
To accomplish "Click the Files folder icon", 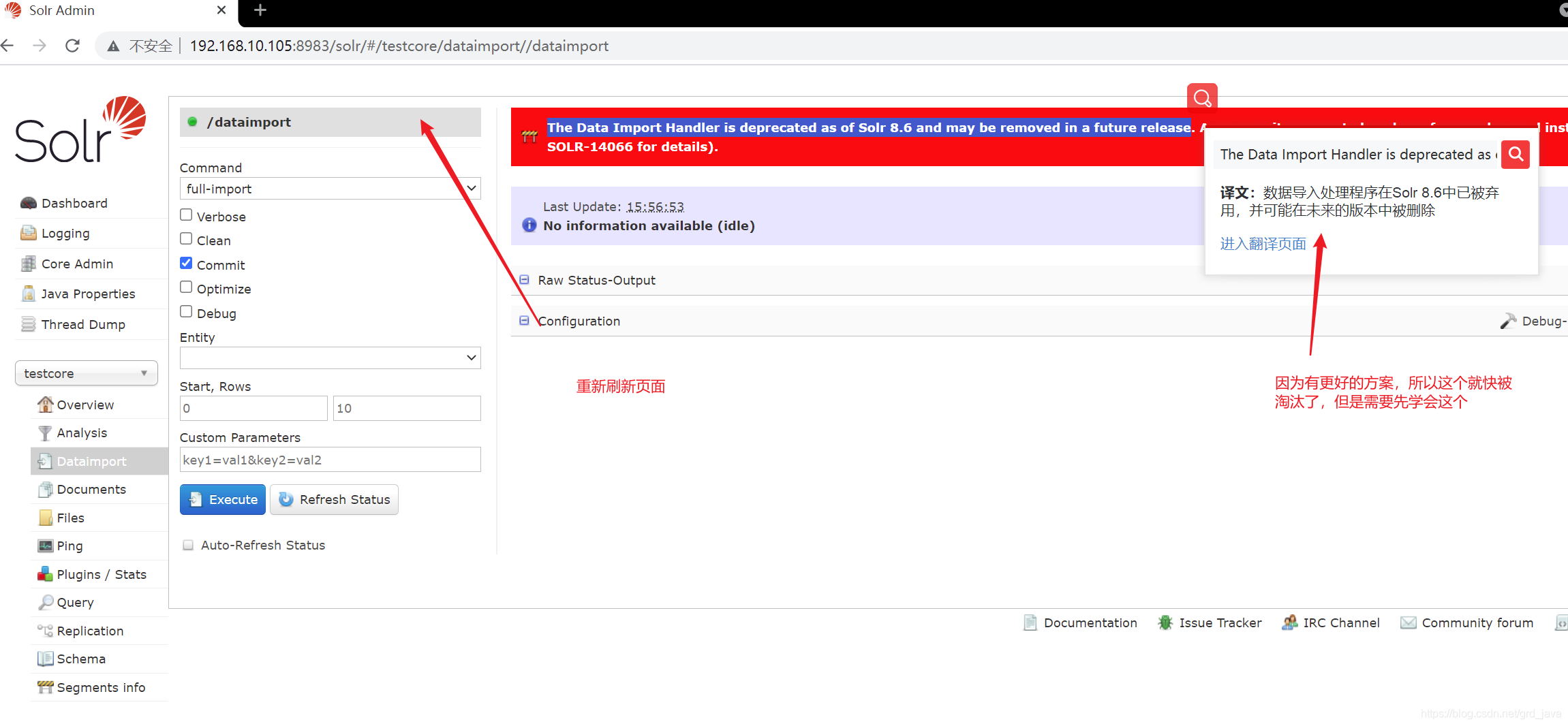I will pos(45,518).
